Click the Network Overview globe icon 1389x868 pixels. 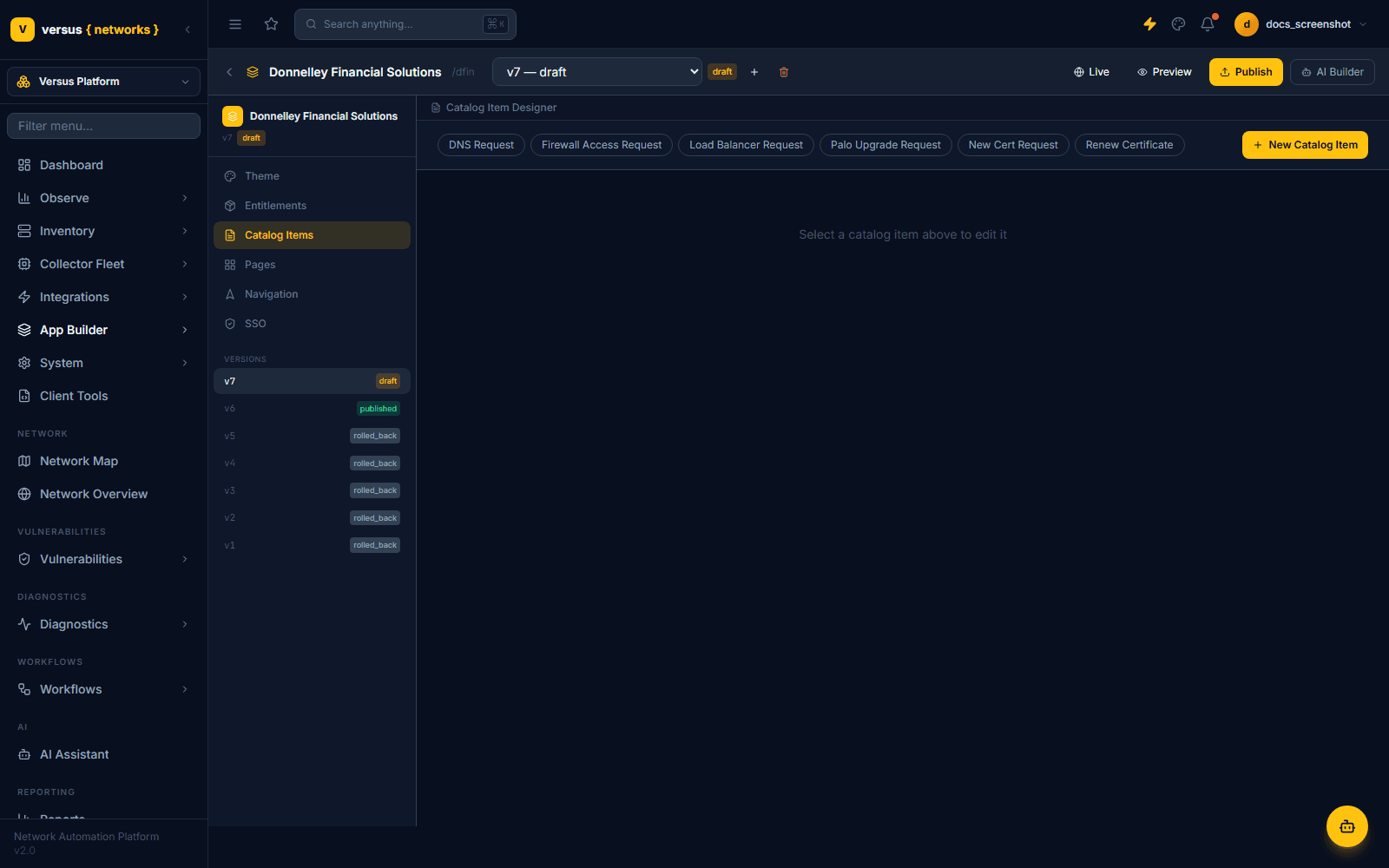pyautogui.click(x=24, y=494)
